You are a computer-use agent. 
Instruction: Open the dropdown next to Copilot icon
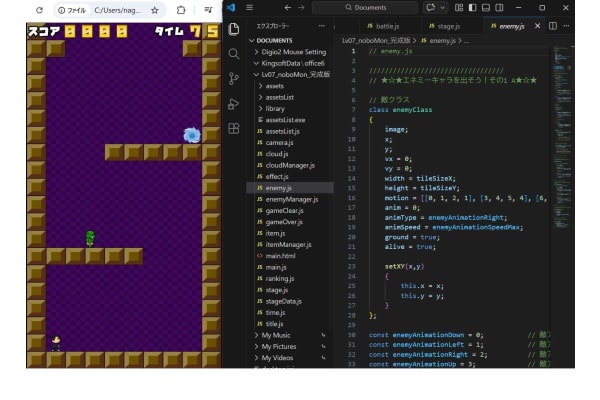click(442, 7)
